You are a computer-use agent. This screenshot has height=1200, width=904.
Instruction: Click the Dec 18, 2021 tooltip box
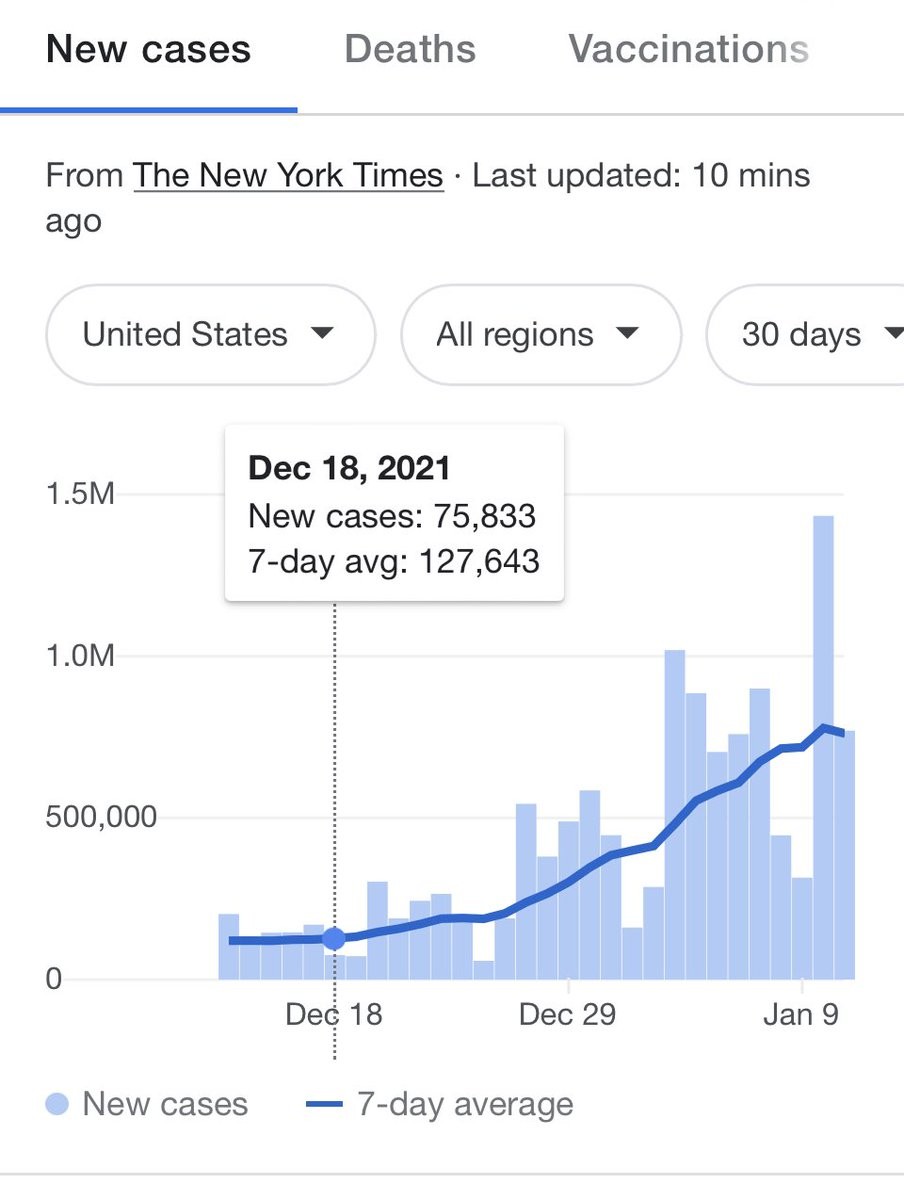pyautogui.click(x=394, y=513)
